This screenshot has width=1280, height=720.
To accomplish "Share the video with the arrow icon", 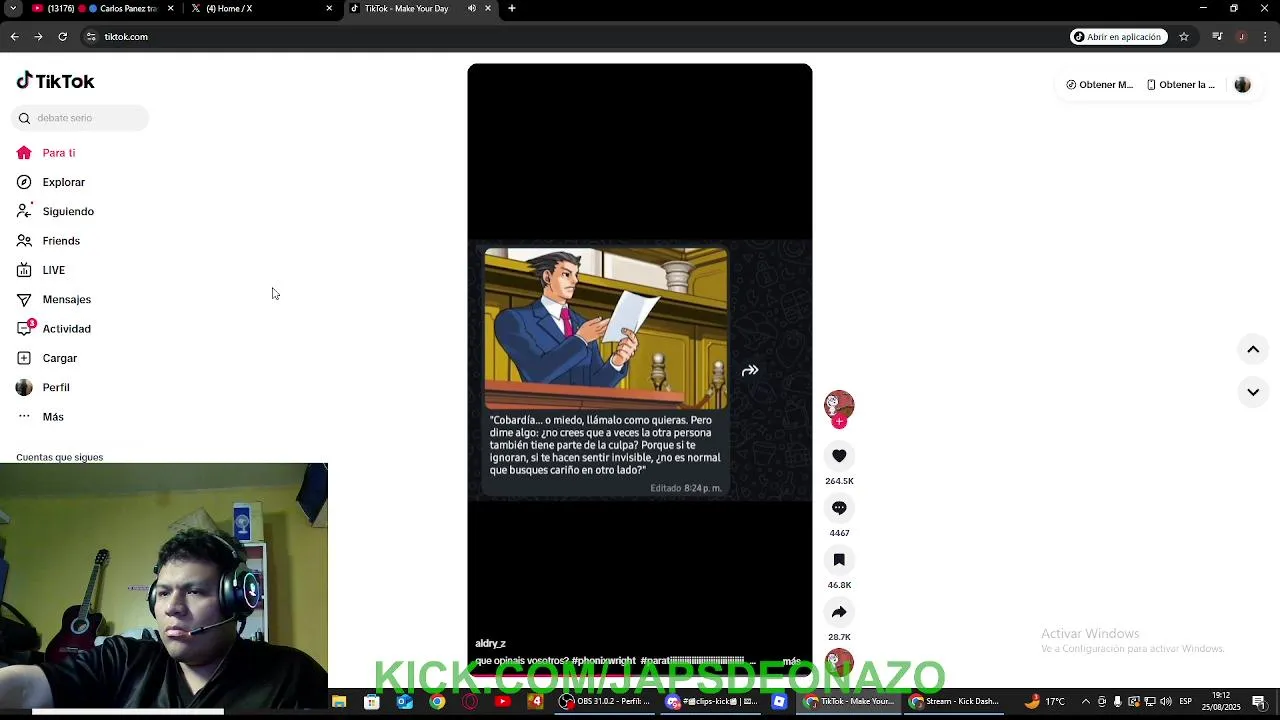I will tap(839, 612).
